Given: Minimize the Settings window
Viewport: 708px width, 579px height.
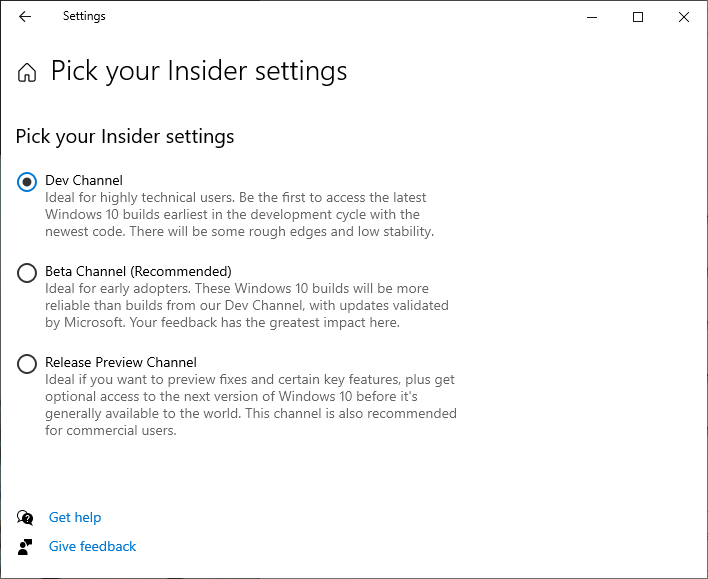Looking at the screenshot, I should (x=592, y=17).
